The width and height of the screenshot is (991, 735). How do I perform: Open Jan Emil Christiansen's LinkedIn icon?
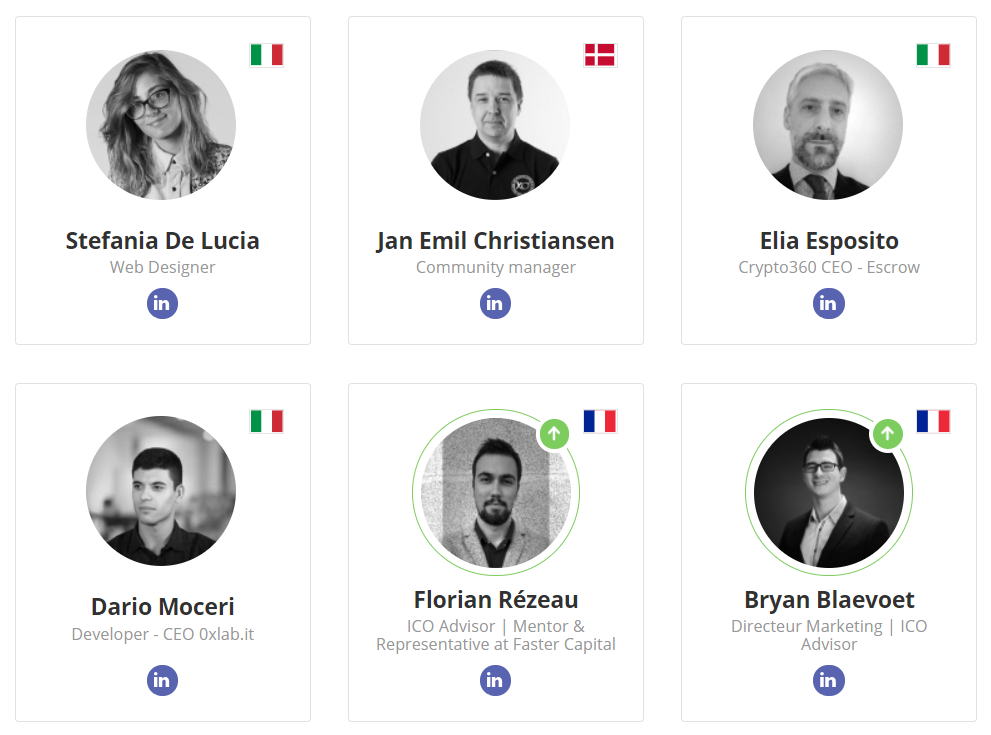pos(496,303)
